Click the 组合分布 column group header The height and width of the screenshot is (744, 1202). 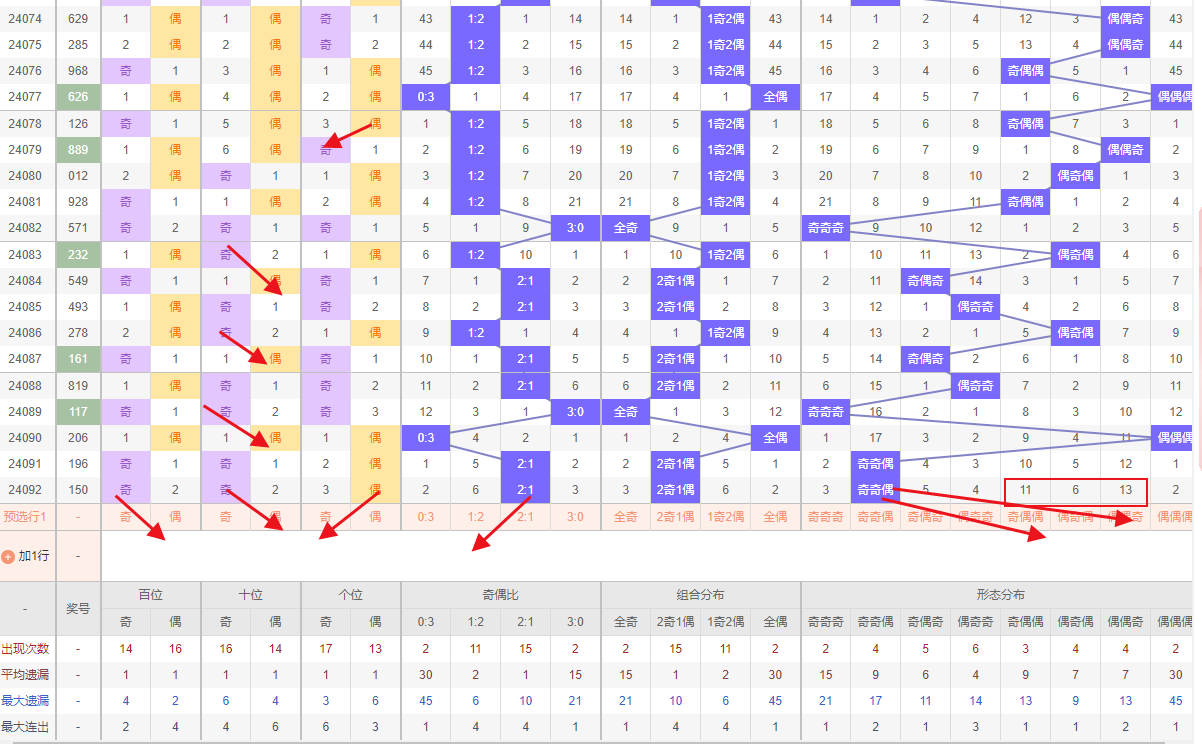(x=700, y=595)
